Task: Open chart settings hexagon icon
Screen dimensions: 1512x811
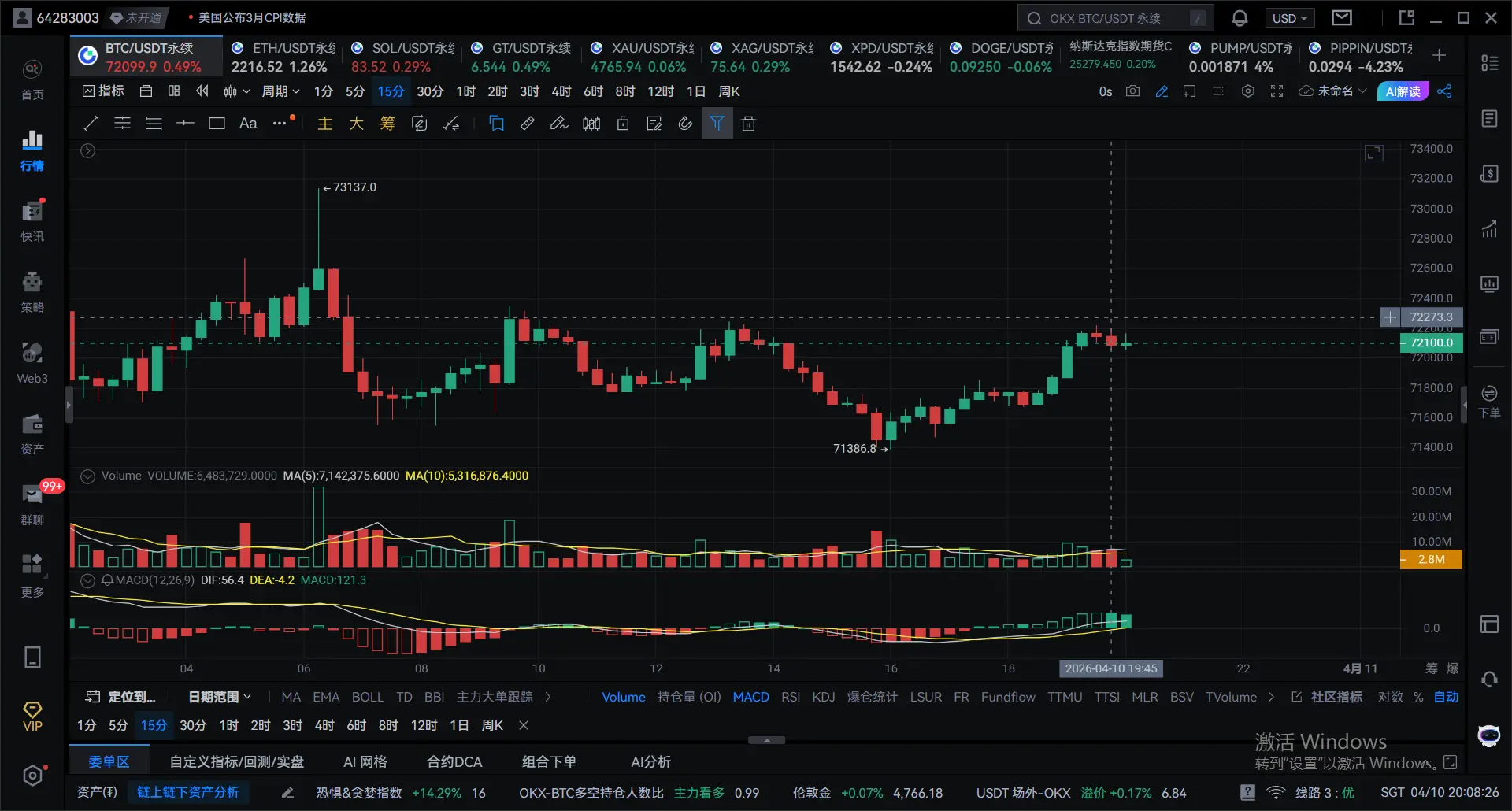Action: click(1248, 91)
